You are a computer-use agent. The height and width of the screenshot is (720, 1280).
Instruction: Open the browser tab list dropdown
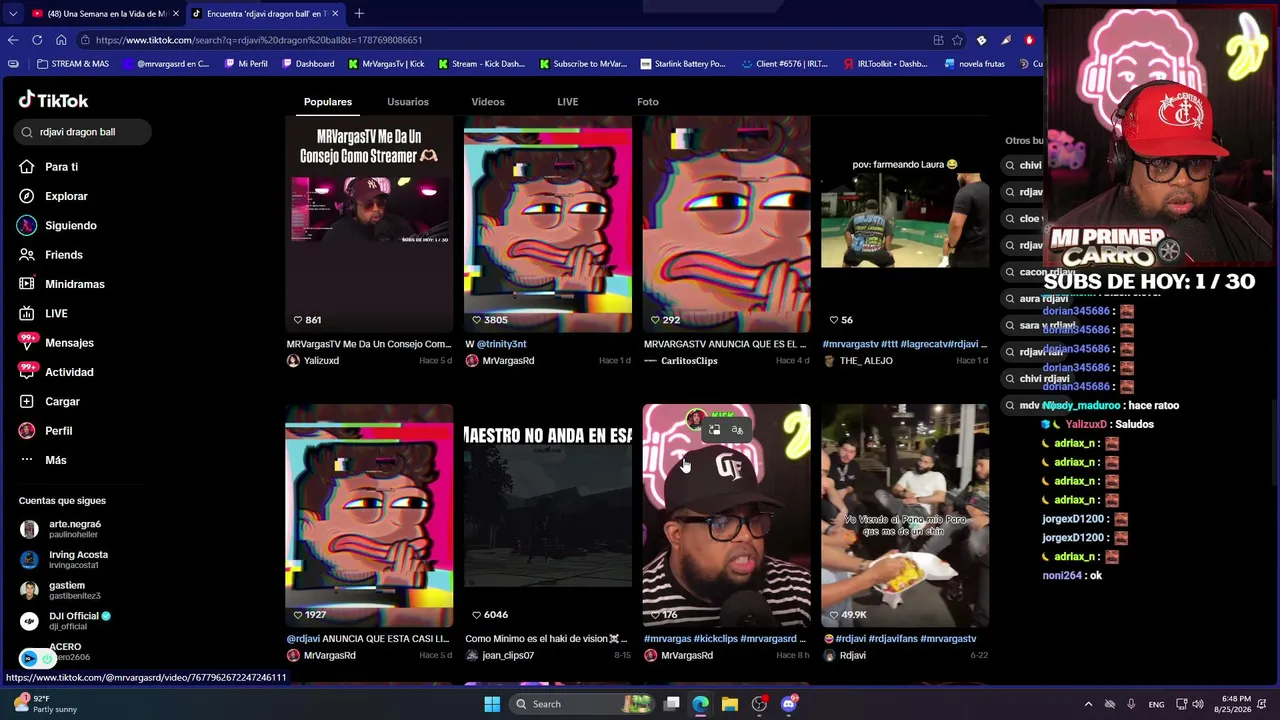[x=13, y=14]
